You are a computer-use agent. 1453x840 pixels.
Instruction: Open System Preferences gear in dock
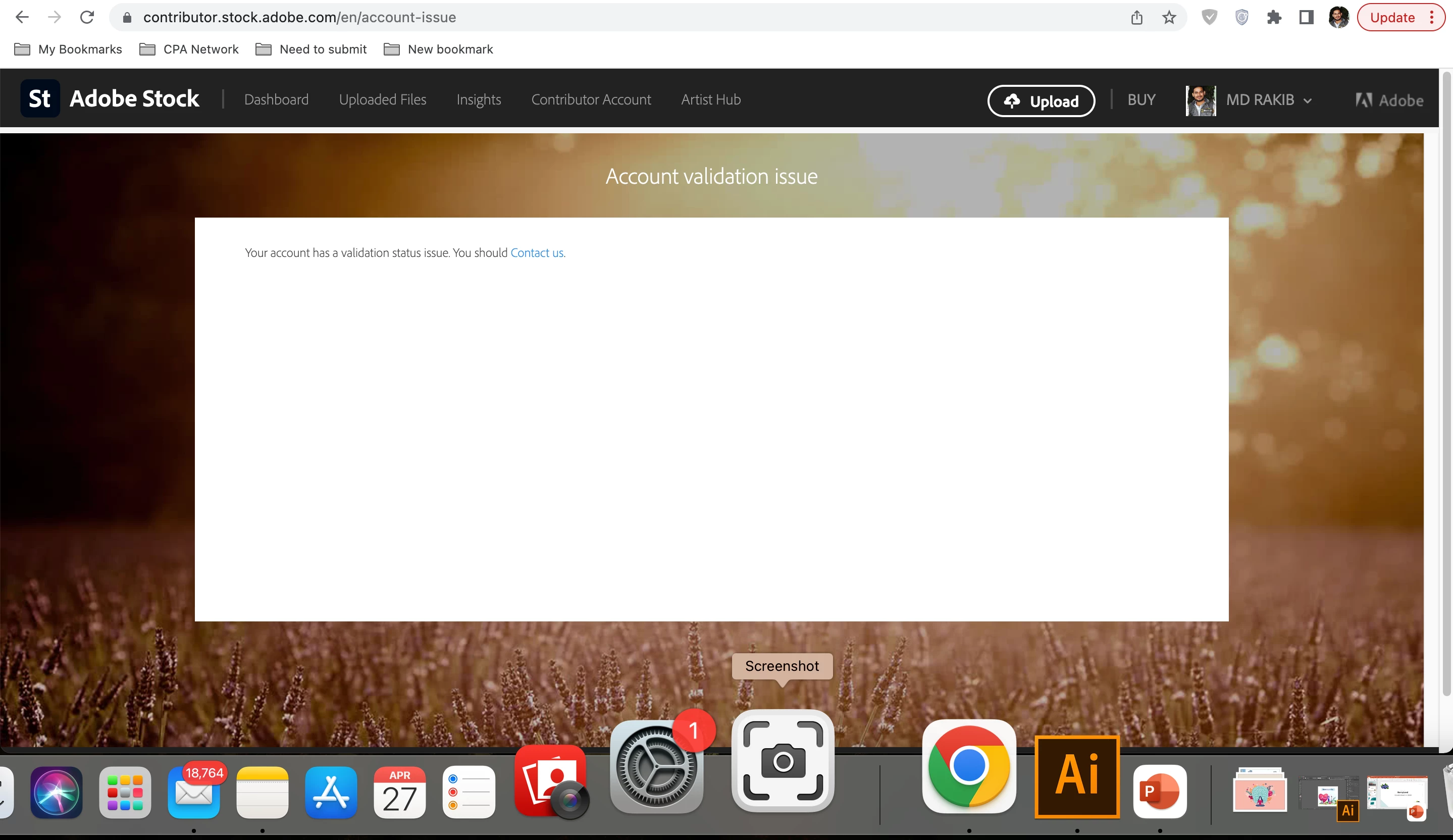656,767
